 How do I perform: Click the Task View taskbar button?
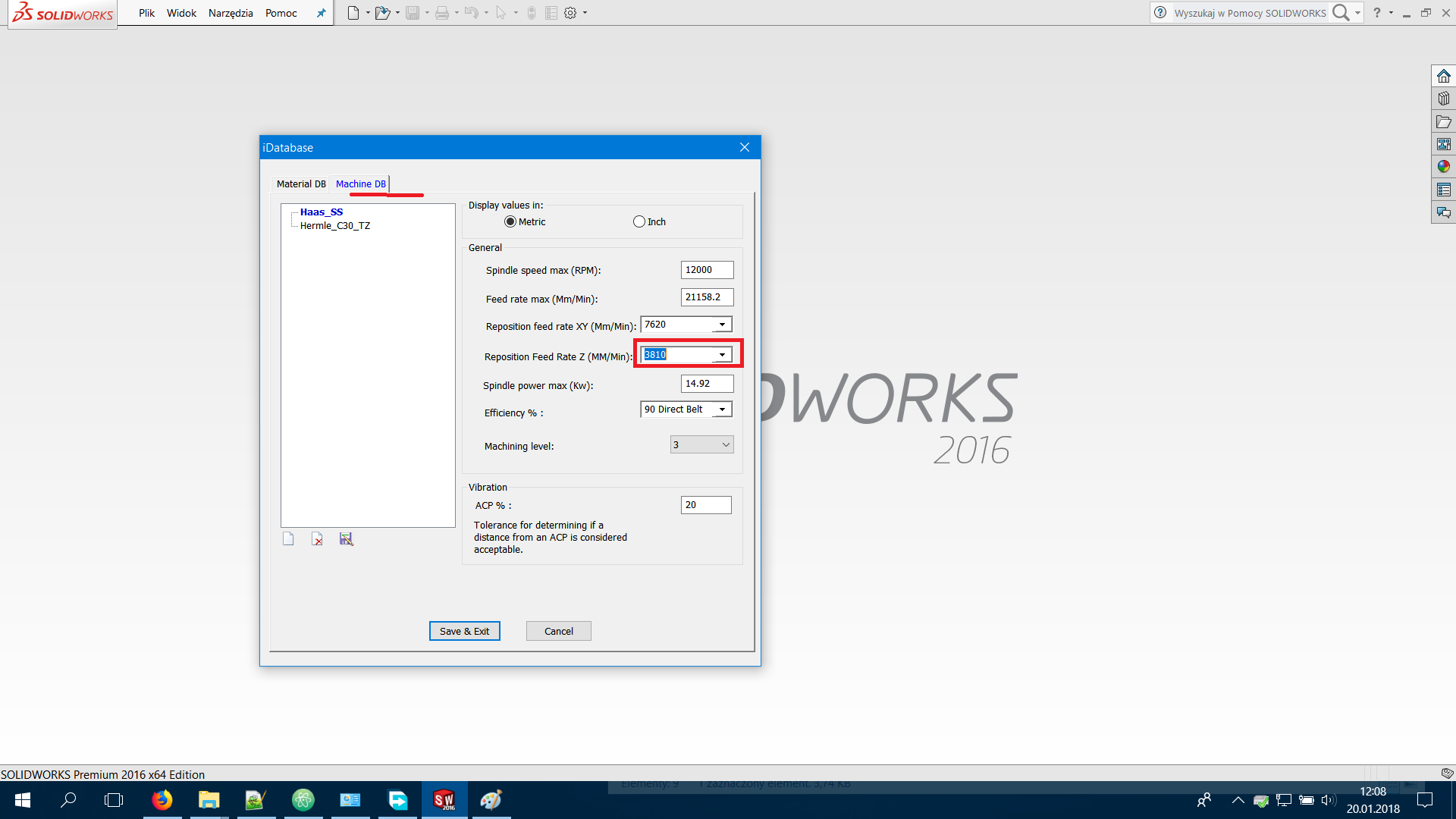point(114,800)
